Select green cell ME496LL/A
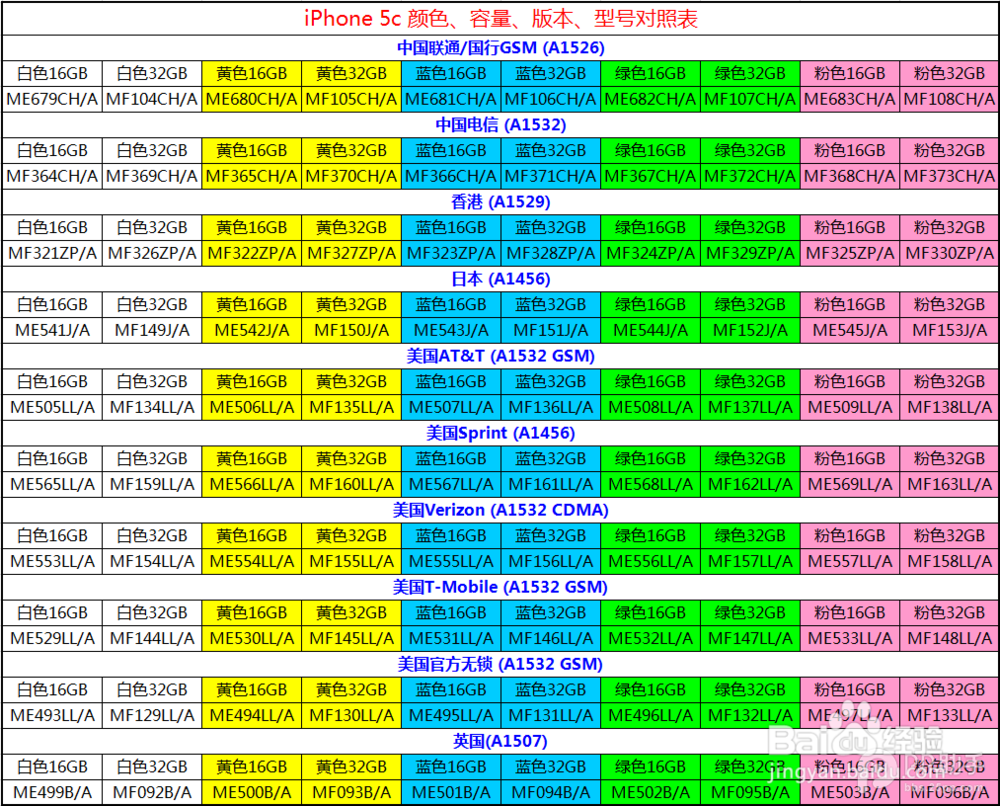 click(x=650, y=716)
